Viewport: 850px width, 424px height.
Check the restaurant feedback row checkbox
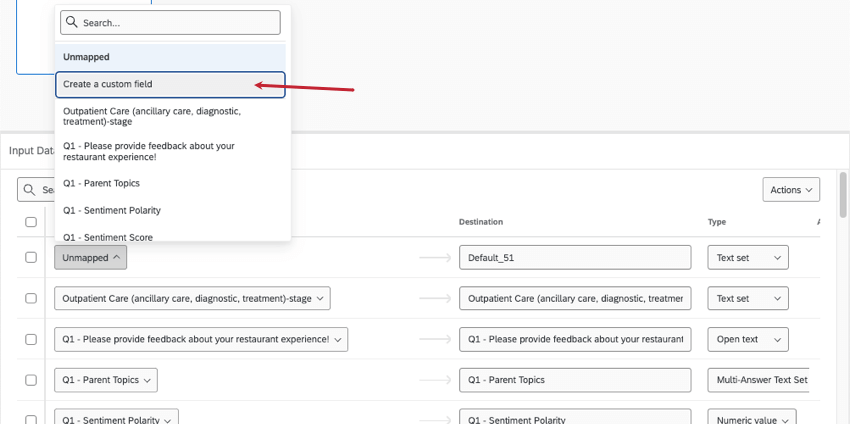pyautogui.click(x=31, y=340)
